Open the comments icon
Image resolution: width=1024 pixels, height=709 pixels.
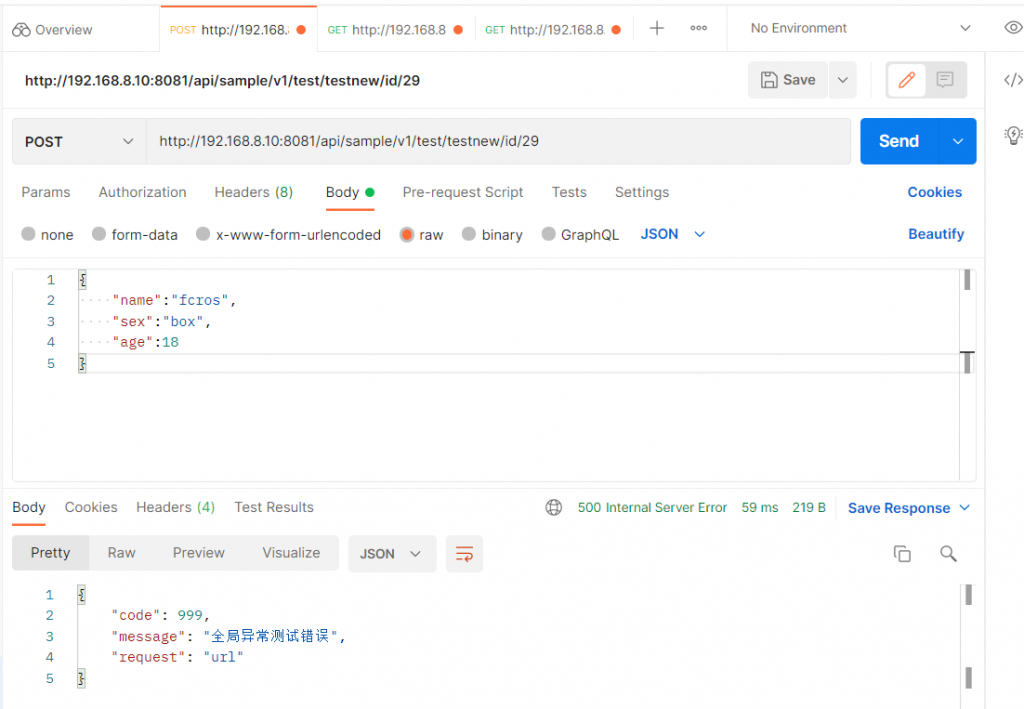(944, 80)
